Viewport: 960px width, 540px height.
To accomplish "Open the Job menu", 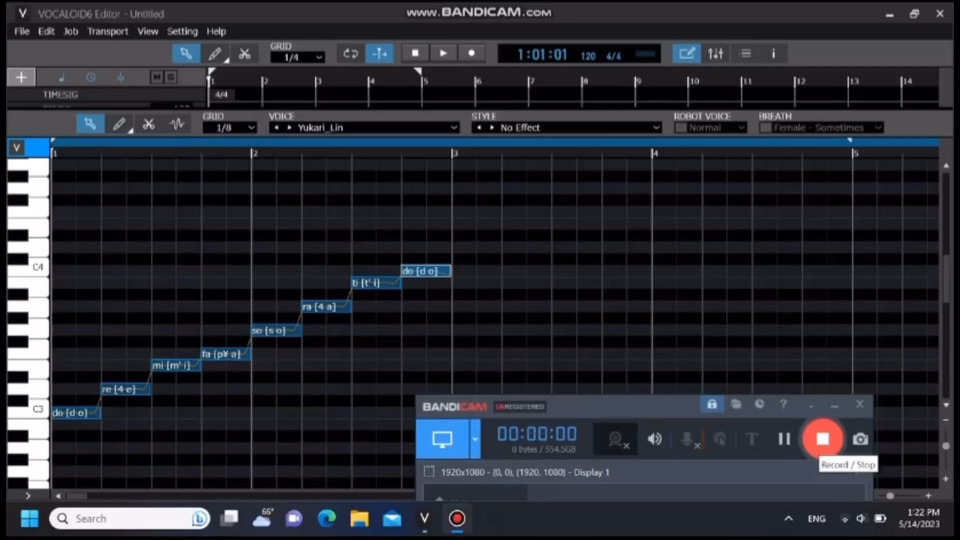I will point(71,31).
